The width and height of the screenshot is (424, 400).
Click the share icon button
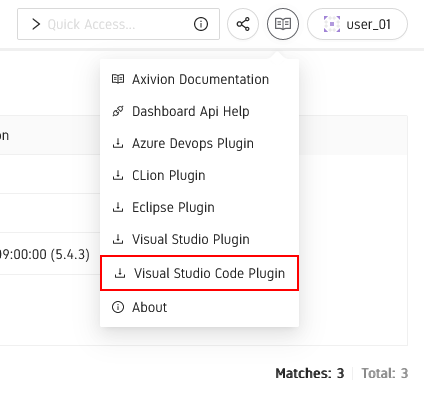[243, 24]
